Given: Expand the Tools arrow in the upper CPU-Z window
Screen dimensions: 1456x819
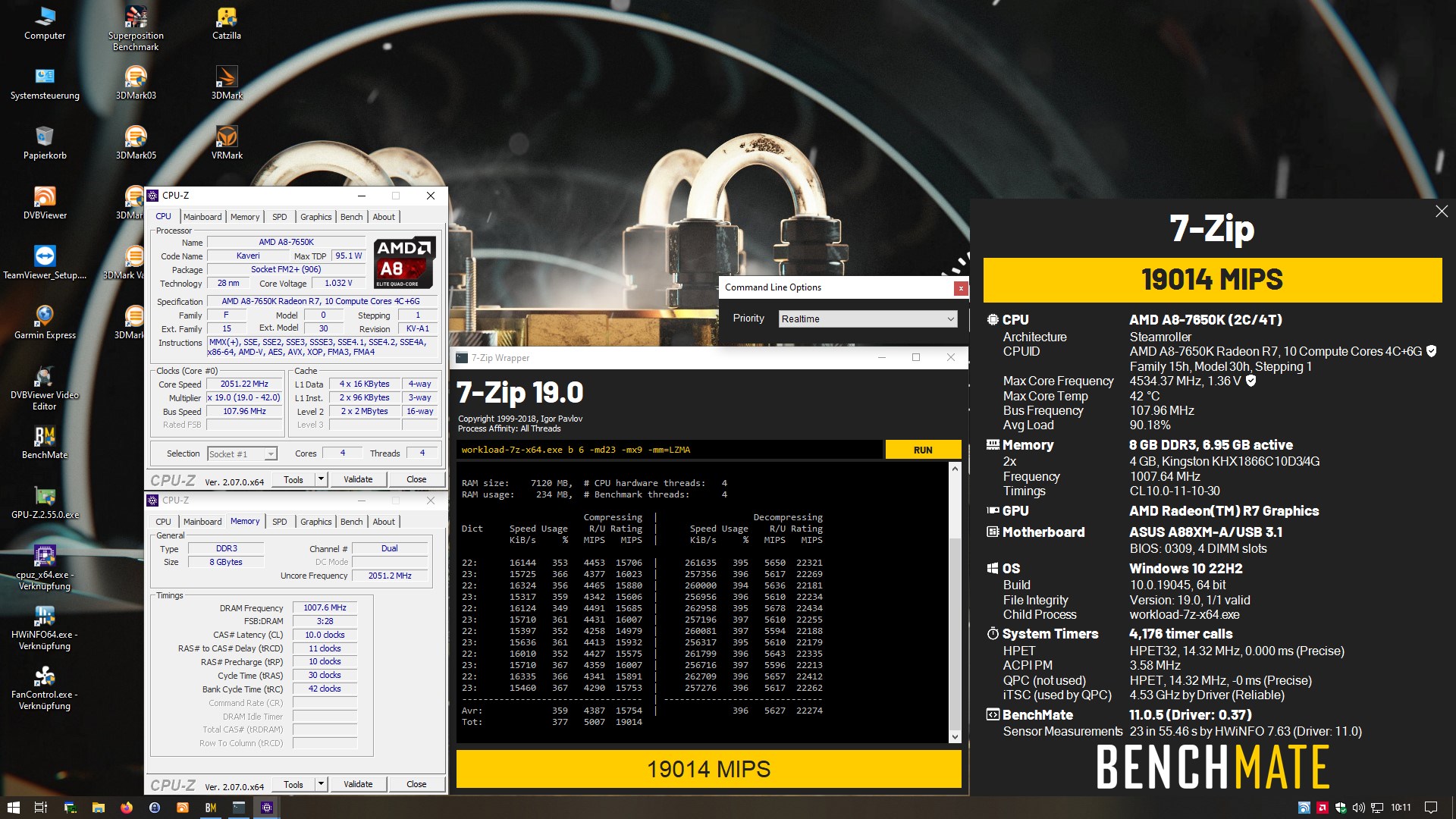Looking at the screenshot, I should [x=321, y=479].
